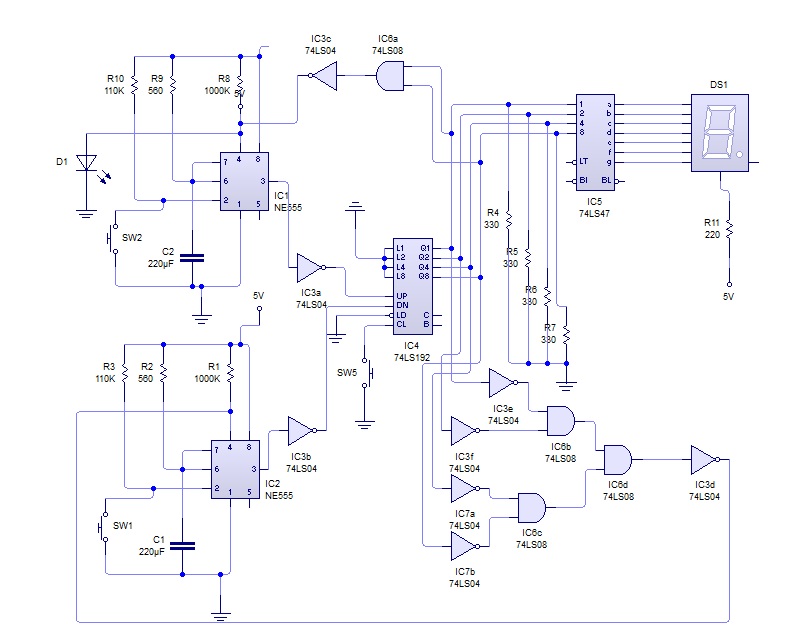Click the IC5 74LS47 decoder chip
The width and height of the screenshot is (789, 633).
pos(595,142)
